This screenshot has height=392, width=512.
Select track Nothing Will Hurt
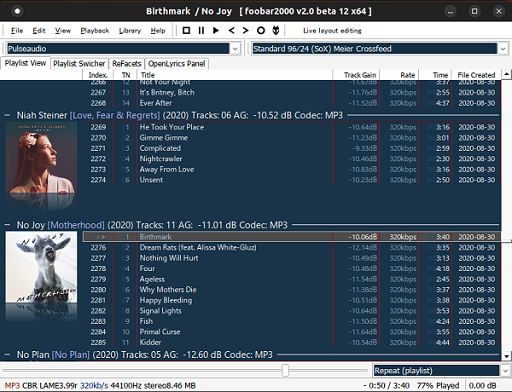point(292,258)
